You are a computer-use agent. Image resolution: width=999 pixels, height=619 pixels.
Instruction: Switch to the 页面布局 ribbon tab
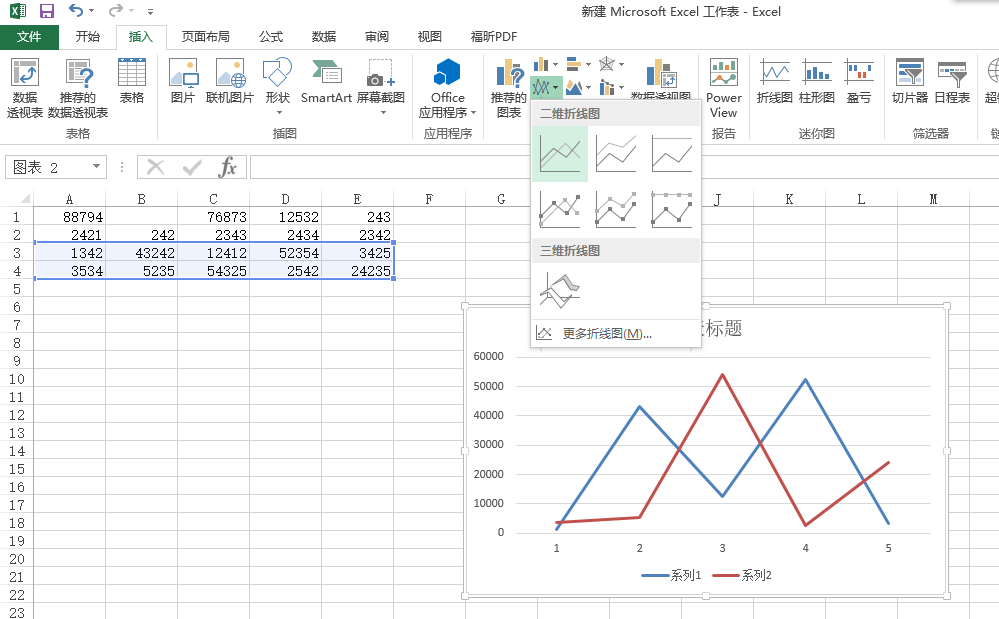point(205,37)
